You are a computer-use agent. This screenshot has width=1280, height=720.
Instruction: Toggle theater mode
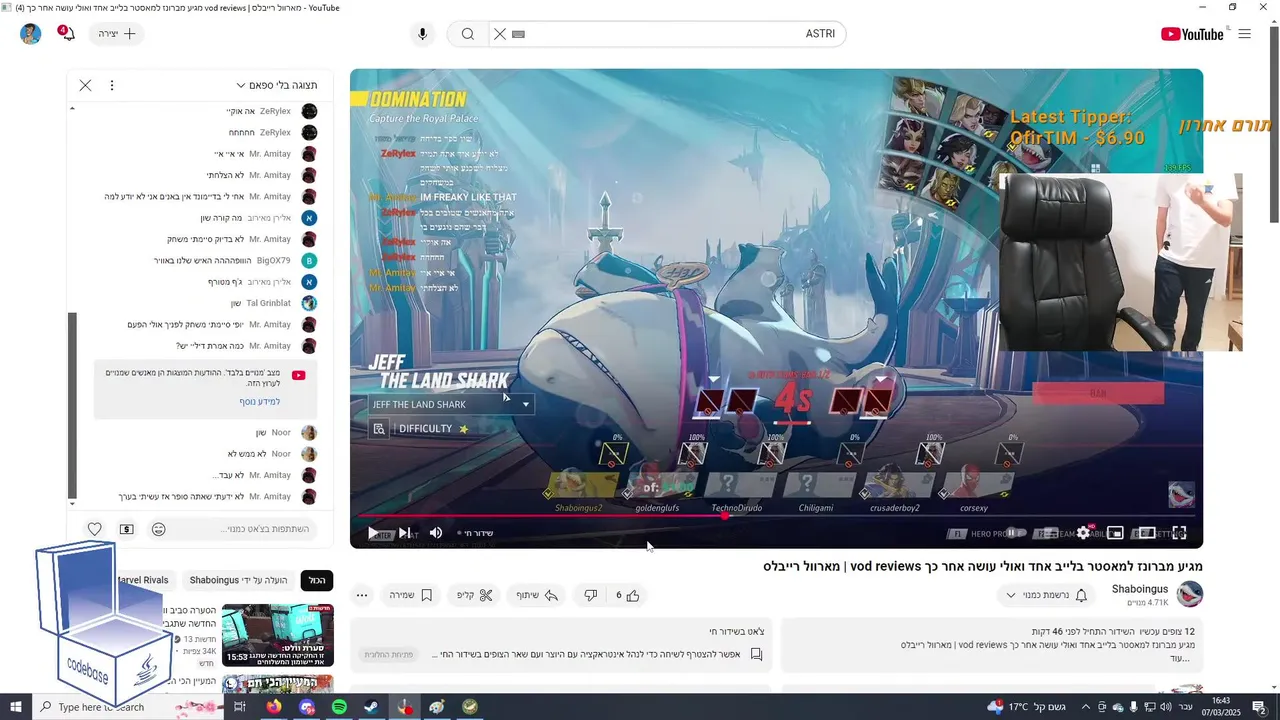point(1147,533)
